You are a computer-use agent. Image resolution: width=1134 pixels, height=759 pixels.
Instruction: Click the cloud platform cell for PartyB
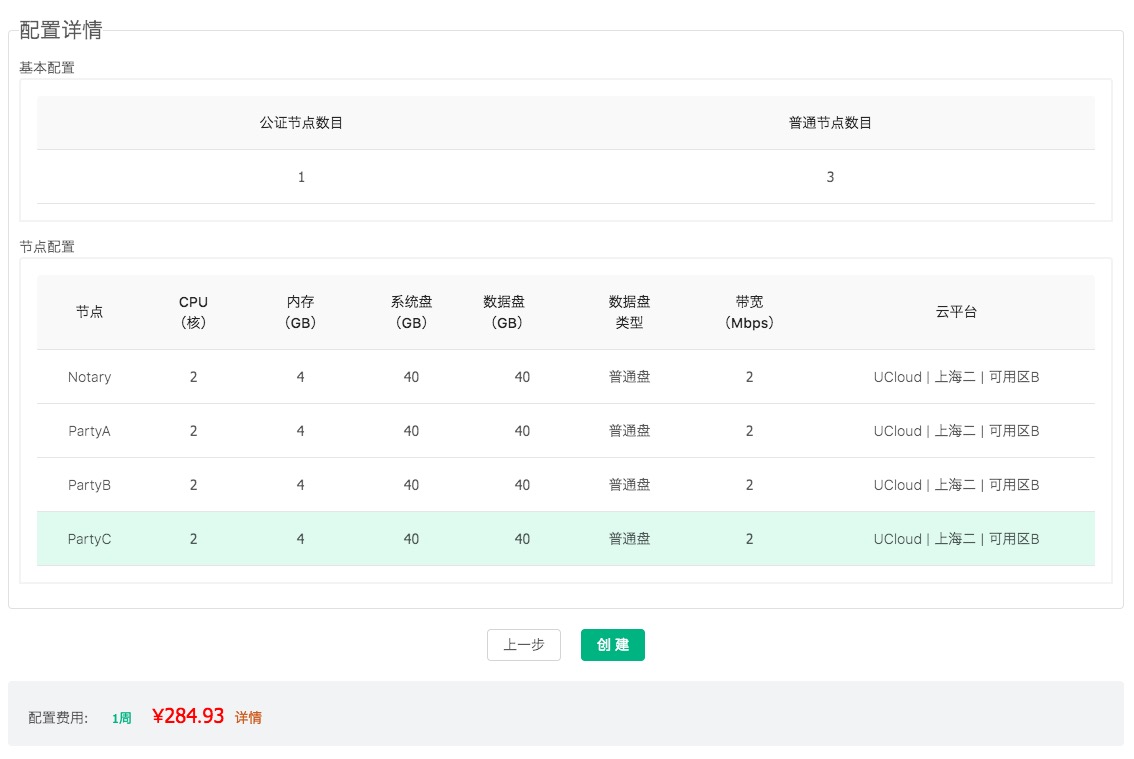click(x=956, y=485)
